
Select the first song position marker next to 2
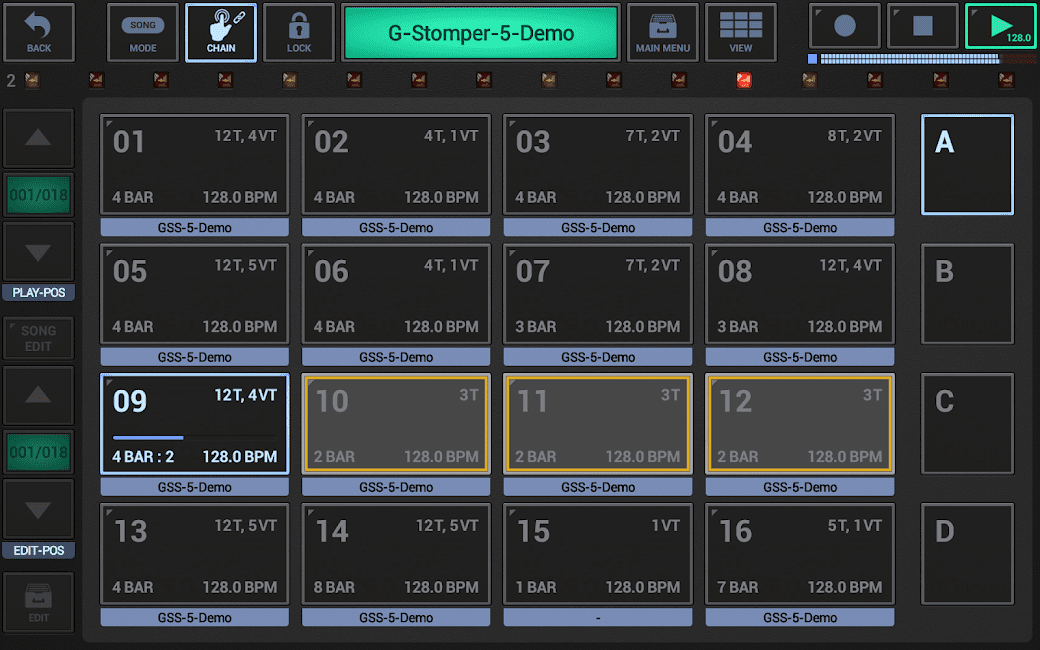[32, 80]
